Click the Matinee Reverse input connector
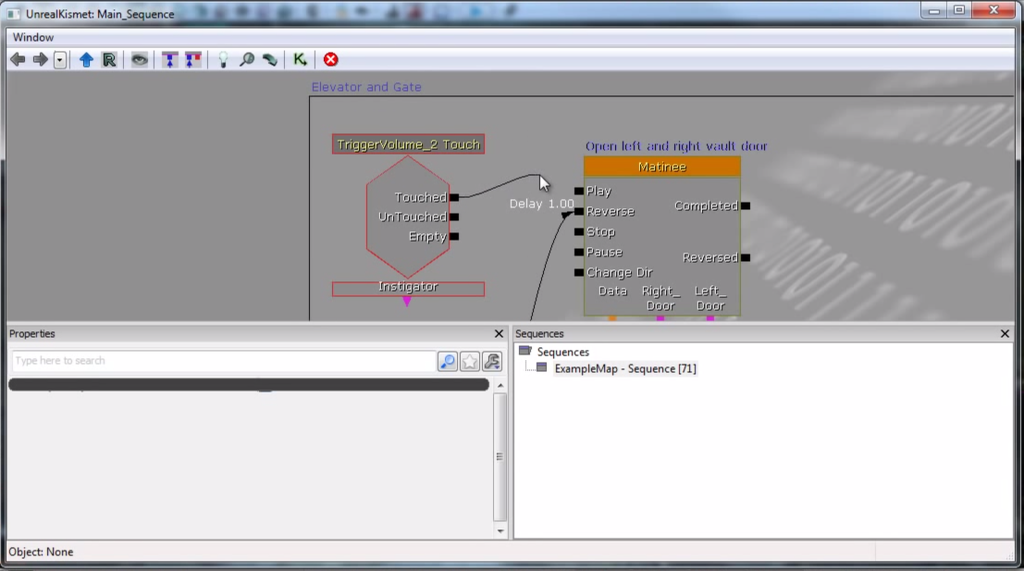This screenshot has width=1024, height=571. tap(579, 211)
